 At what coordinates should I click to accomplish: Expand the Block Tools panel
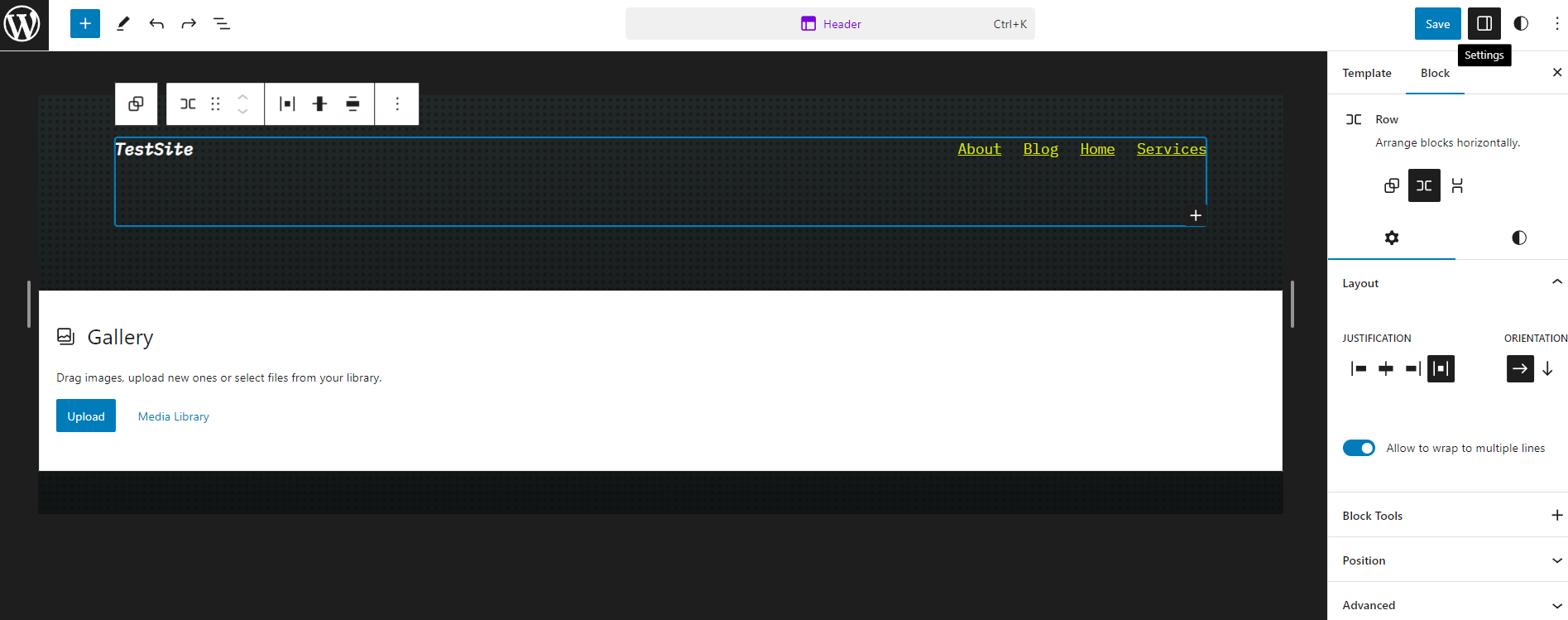pyautogui.click(x=1448, y=516)
